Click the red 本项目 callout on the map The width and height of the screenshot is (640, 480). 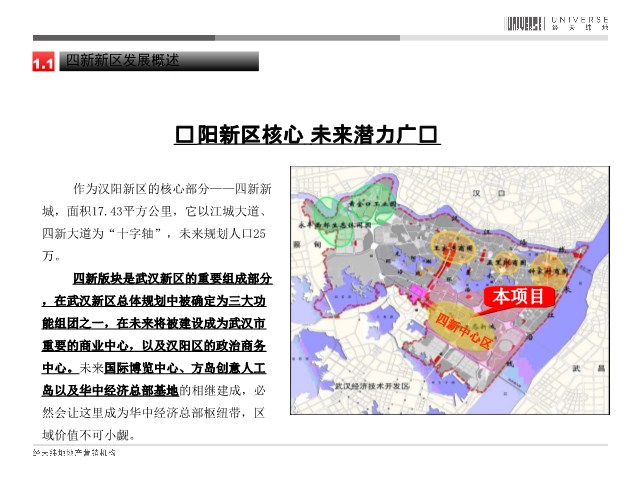point(518,296)
